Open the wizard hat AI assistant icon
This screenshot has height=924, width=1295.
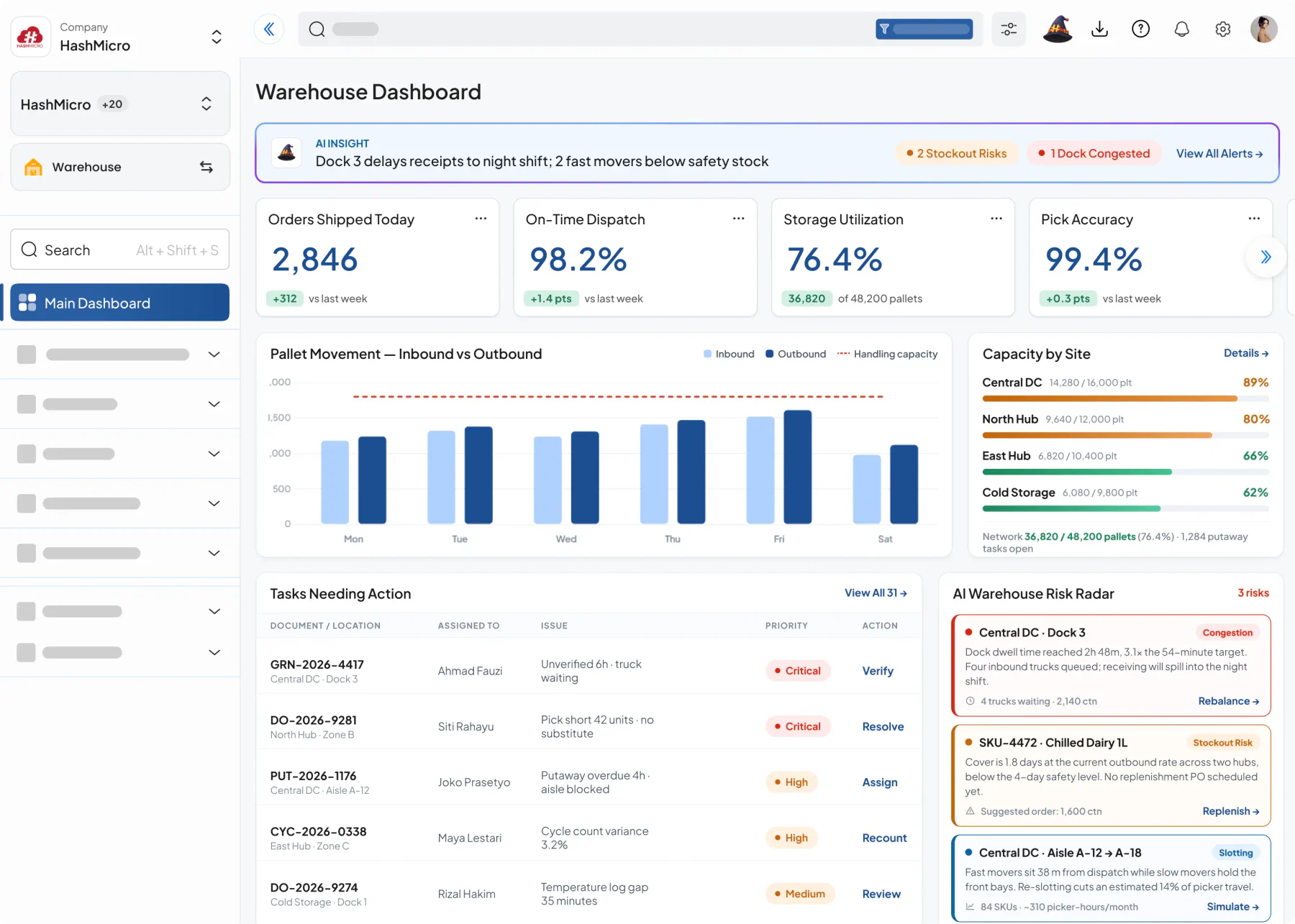click(x=1058, y=29)
